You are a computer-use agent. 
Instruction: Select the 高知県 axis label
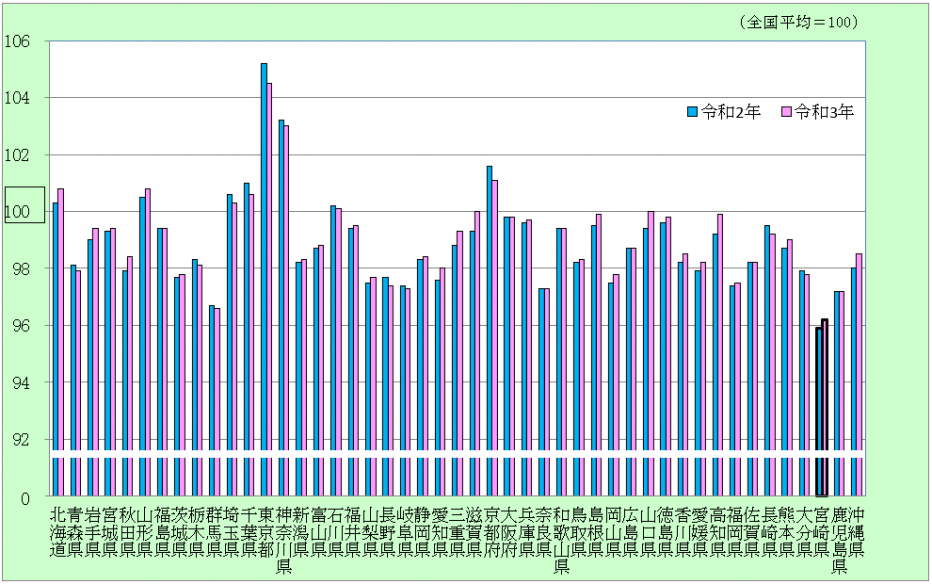click(x=717, y=532)
